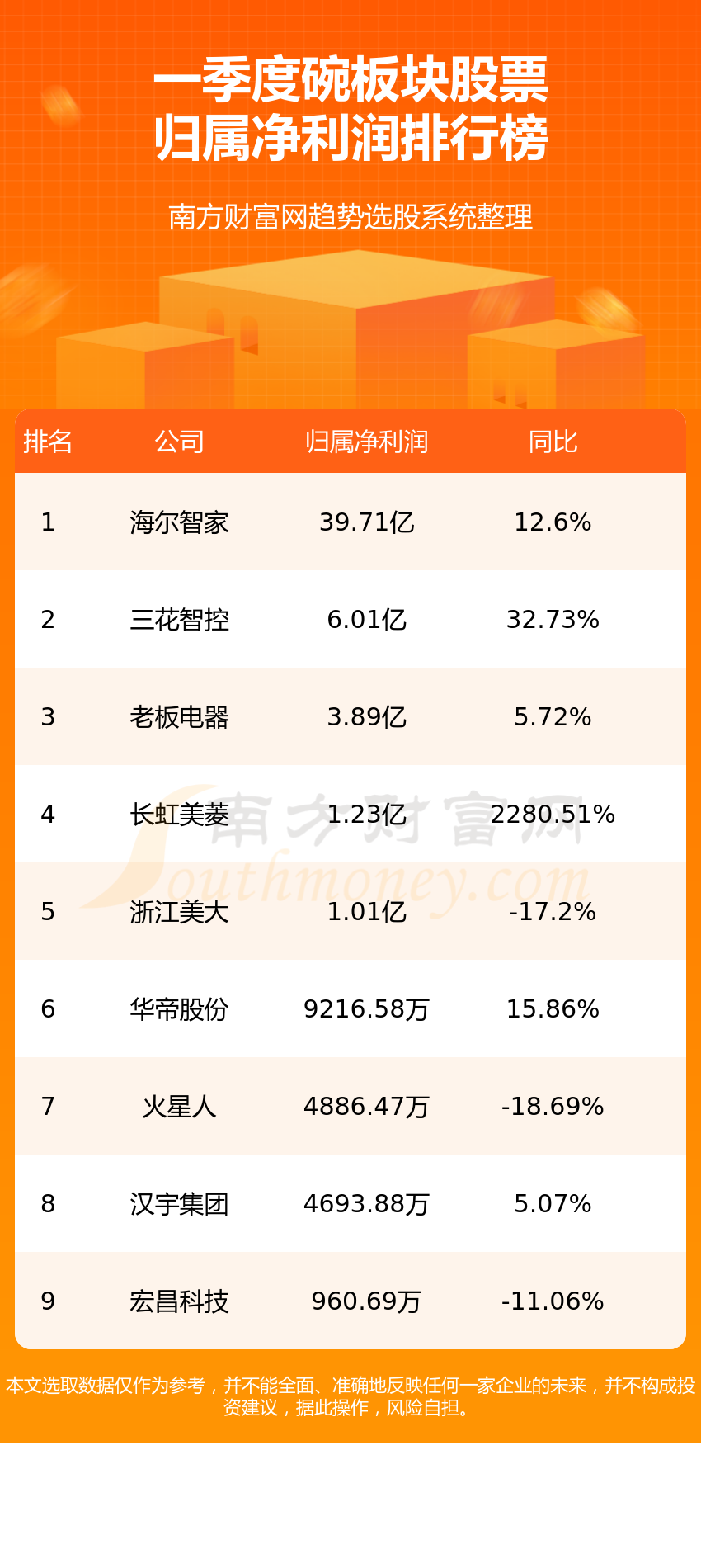The width and height of the screenshot is (701, 1568).
Task: Select company name 汉宇集团
Action: coord(179,1204)
